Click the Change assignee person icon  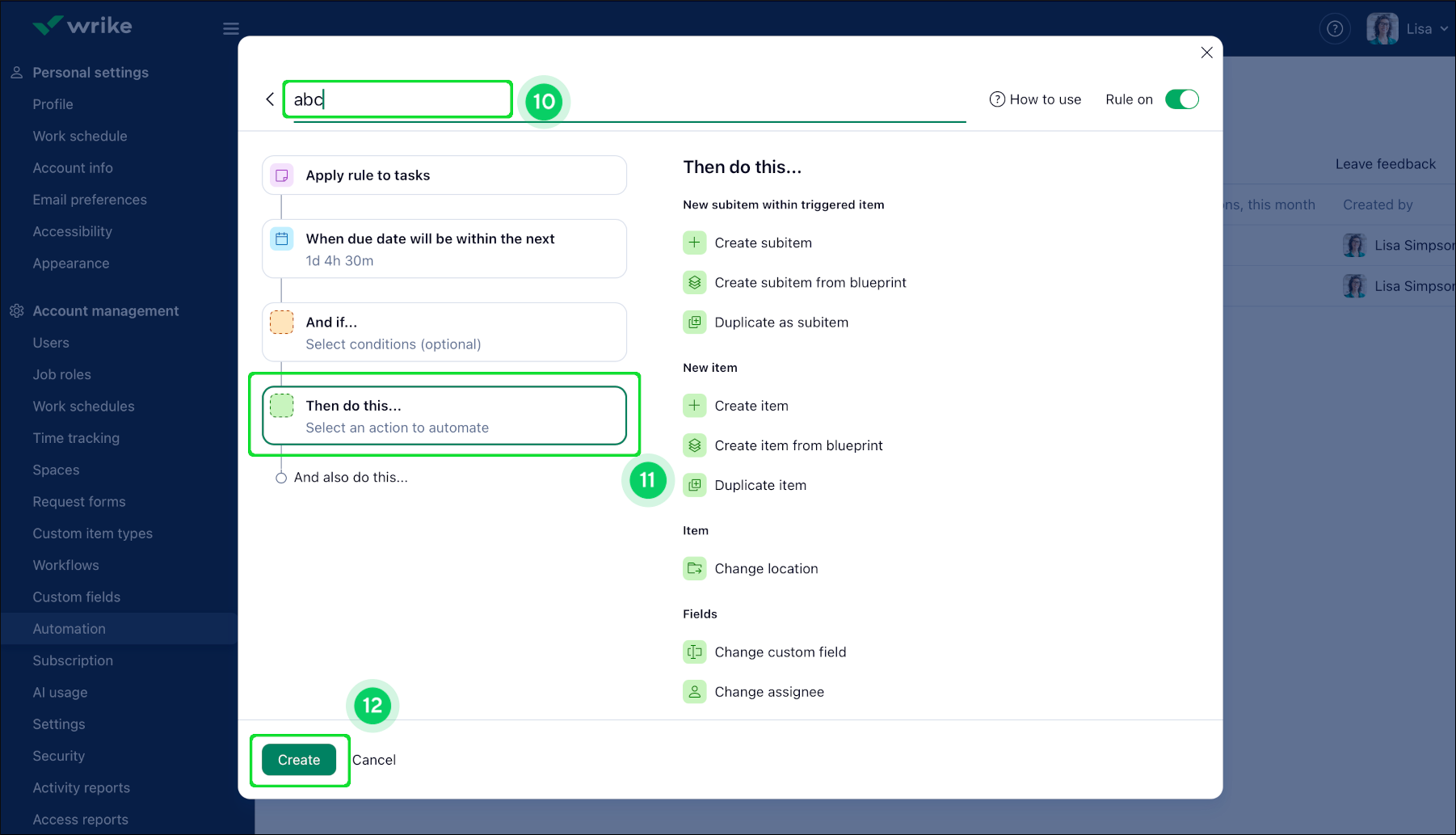[695, 692]
